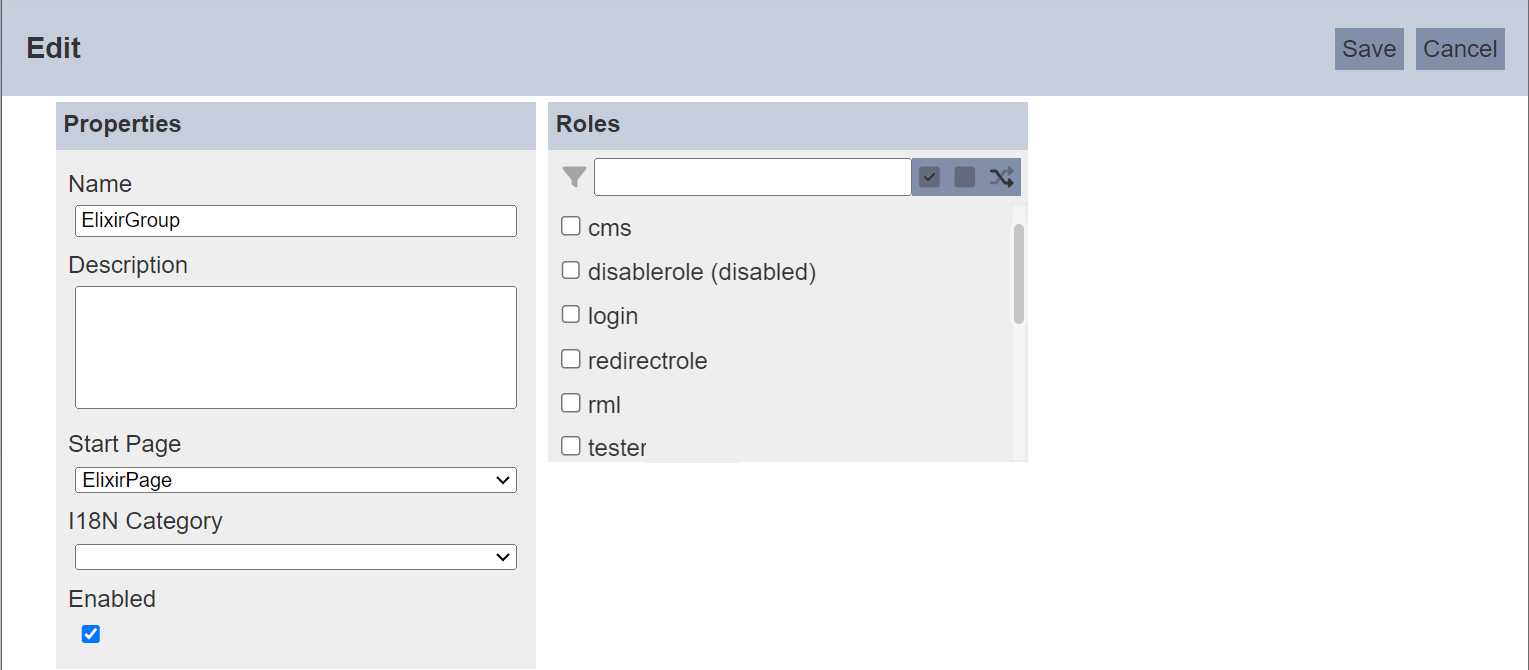Image resolution: width=1529 pixels, height=670 pixels.
Task: Click the Name field containing ElixirGroup
Action: (296, 221)
